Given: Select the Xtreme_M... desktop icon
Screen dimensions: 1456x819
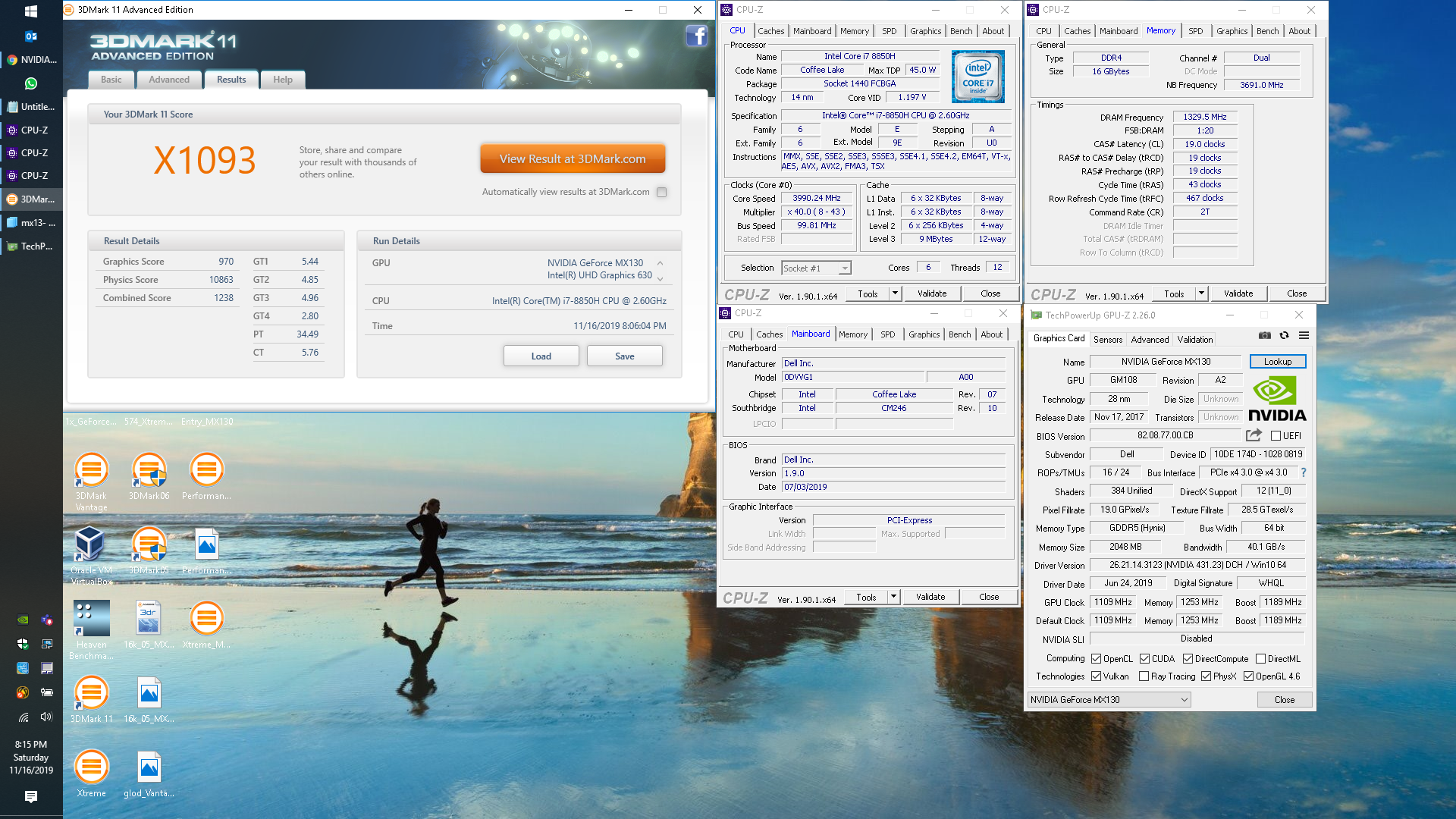Looking at the screenshot, I should click(206, 625).
